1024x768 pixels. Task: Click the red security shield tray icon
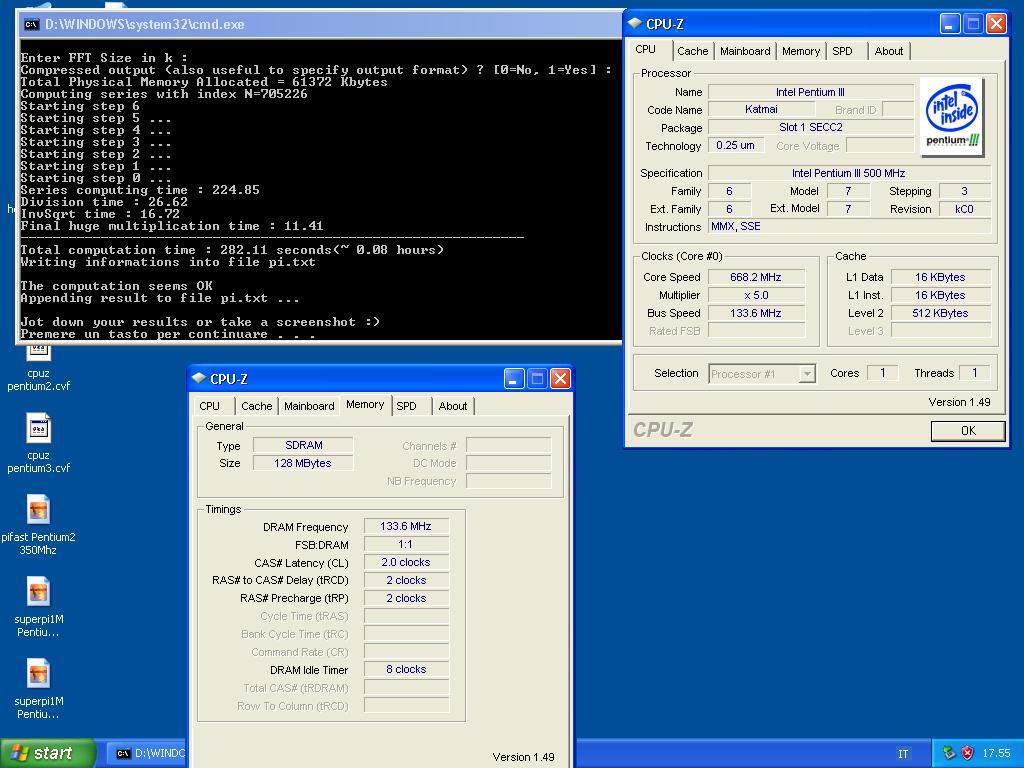click(x=967, y=753)
